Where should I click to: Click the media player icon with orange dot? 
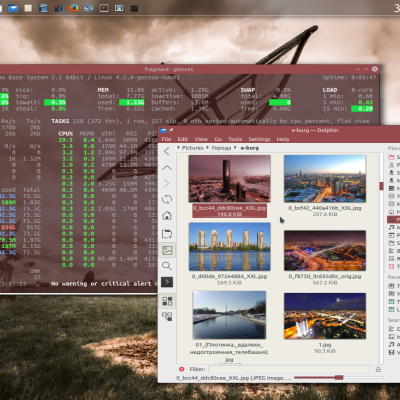[x=104, y=8]
